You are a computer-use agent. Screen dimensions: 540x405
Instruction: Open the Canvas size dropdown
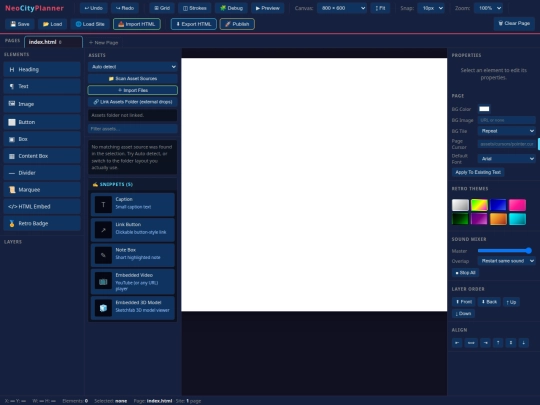342,8
